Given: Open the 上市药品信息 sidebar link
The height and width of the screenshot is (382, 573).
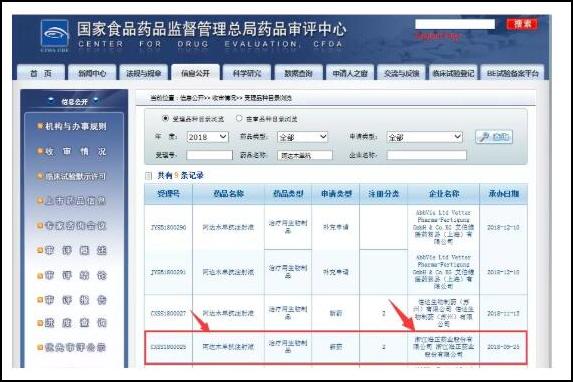Looking at the screenshot, I should click(x=76, y=201).
